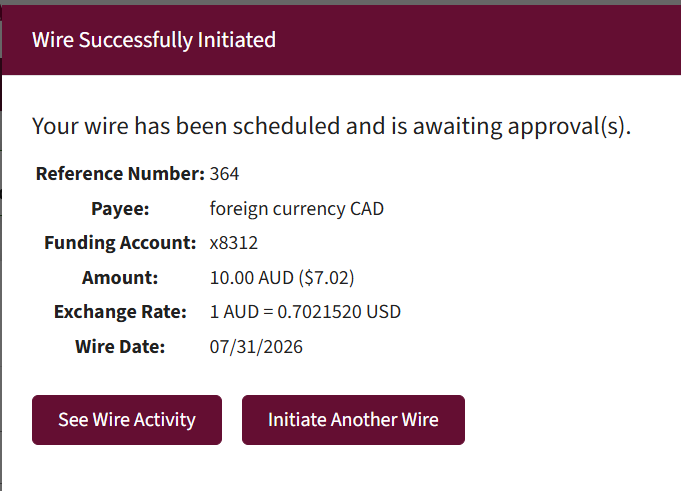This screenshot has width=681, height=491.
Task: Click the wire date 07/31/2026
Action: click(256, 347)
